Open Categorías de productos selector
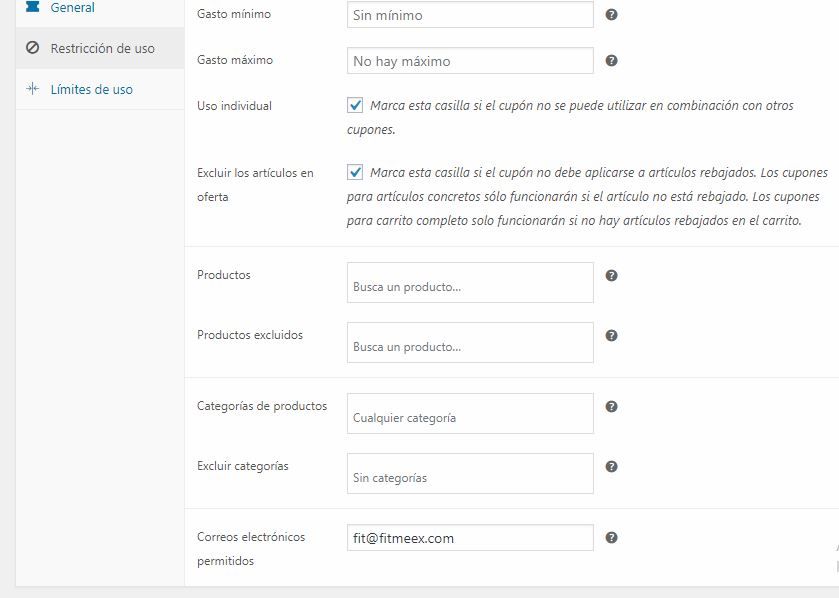 470,413
